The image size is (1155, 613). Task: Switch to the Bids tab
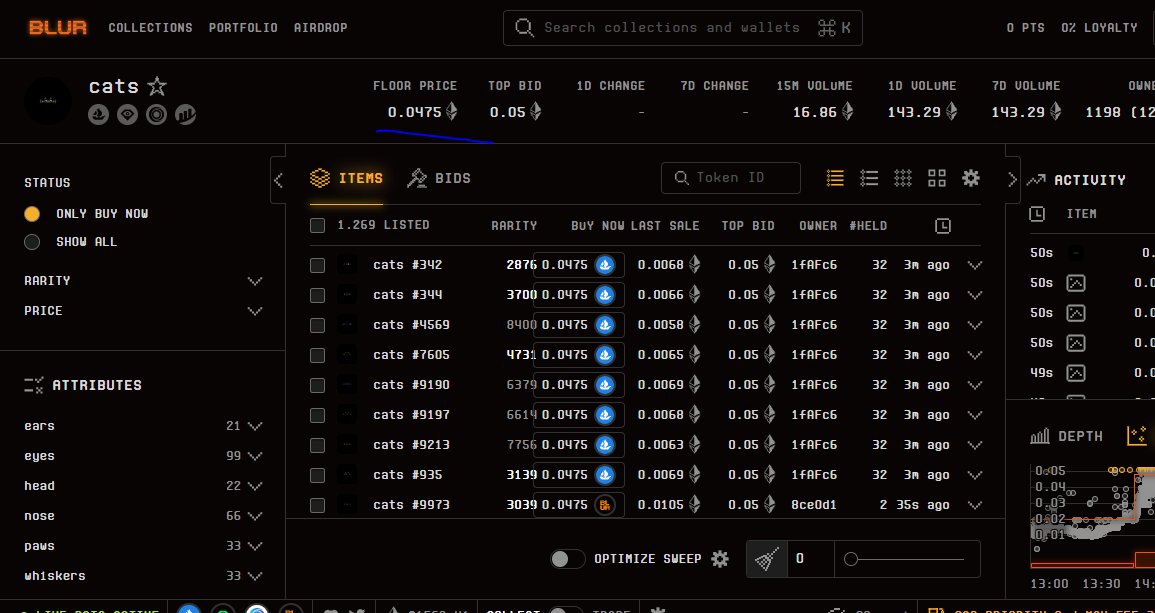439,178
